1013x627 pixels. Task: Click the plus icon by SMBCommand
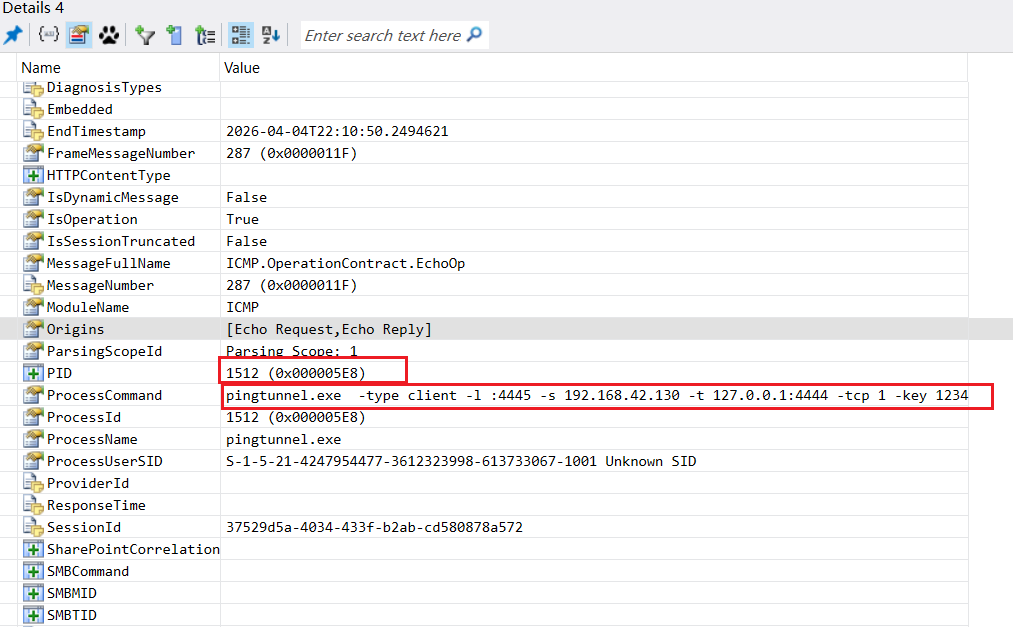click(33, 571)
